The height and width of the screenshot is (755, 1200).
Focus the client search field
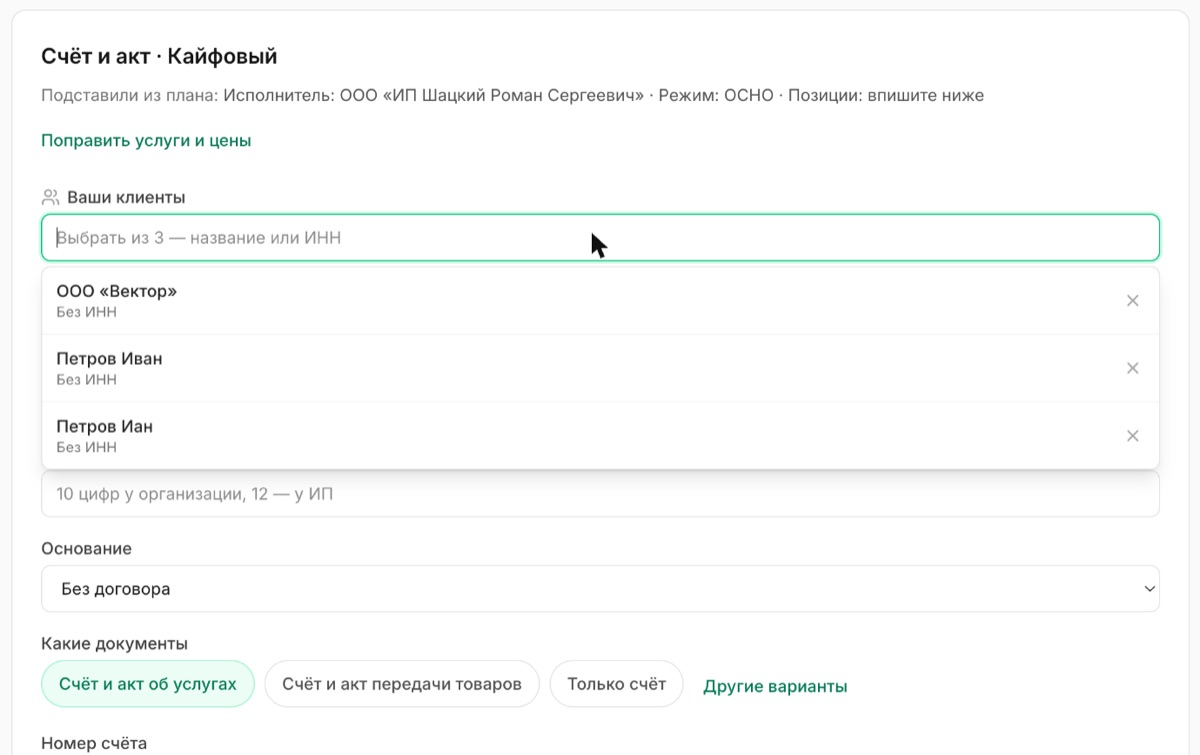600,238
